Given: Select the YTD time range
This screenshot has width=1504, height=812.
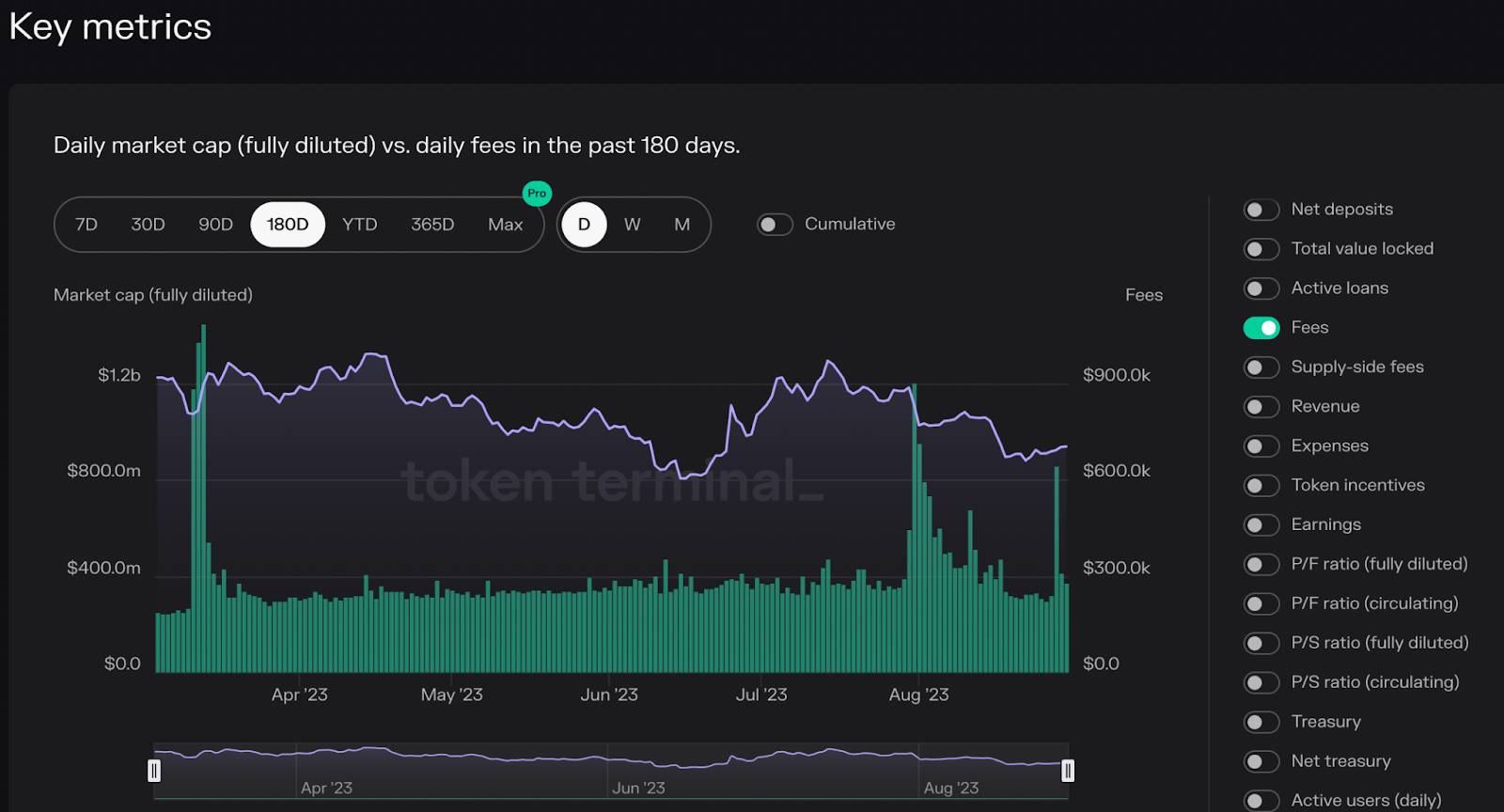Looking at the screenshot, I should [x=360, y=225].
